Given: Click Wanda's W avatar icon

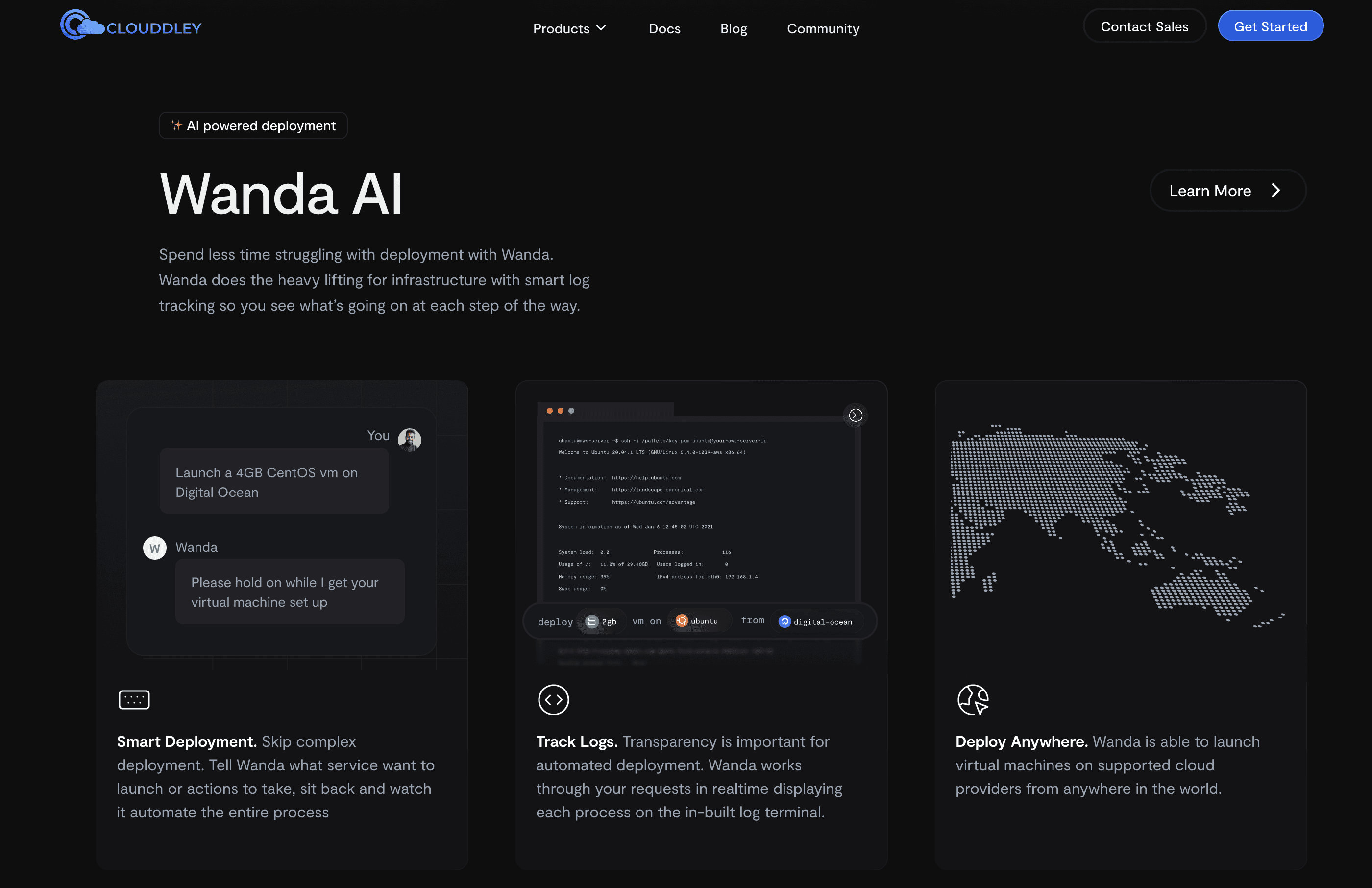Looking at the screenshot, I should (154, 548).
